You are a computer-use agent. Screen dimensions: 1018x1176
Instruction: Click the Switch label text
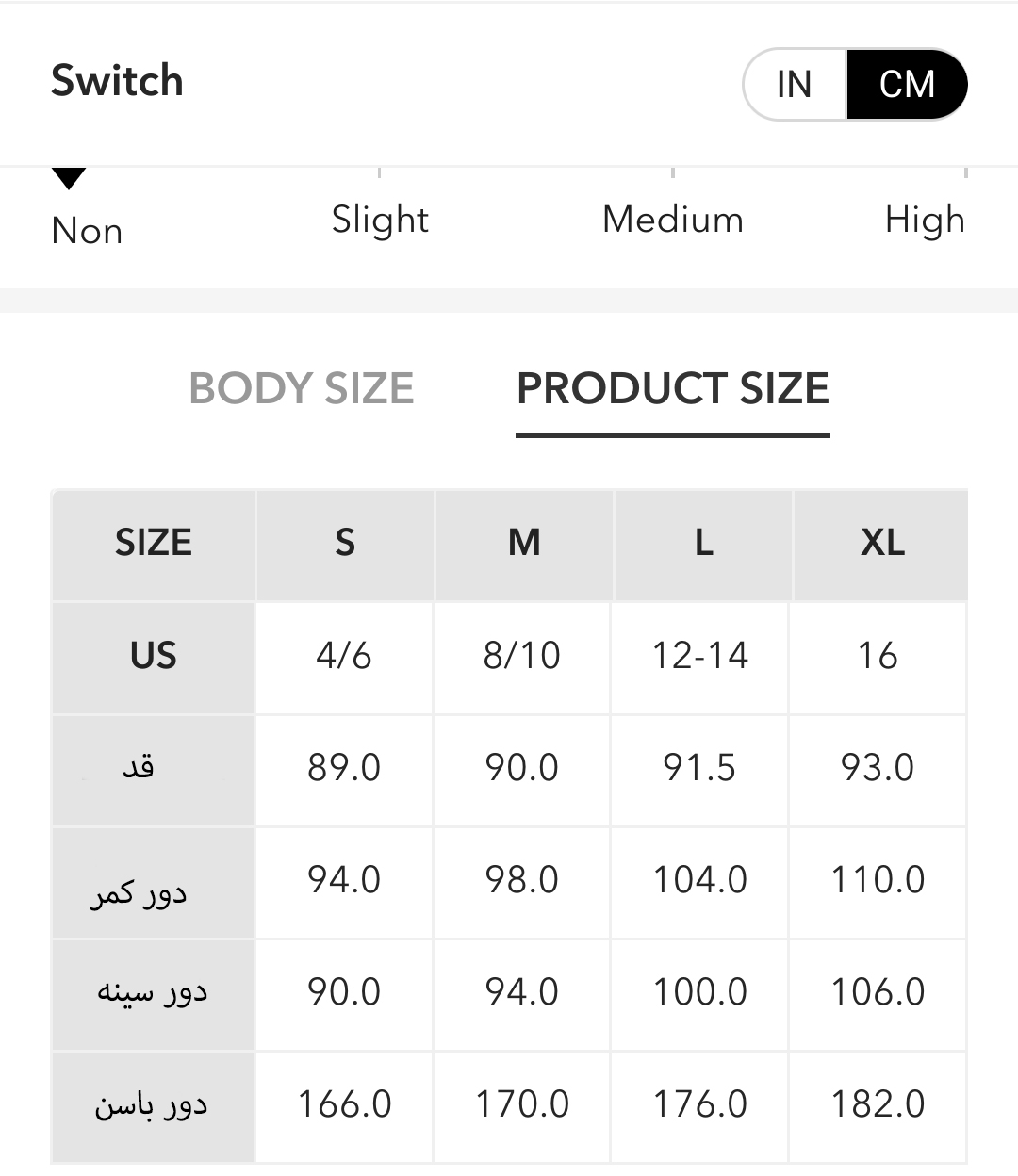pyautogui.click(x=117, y=81)
